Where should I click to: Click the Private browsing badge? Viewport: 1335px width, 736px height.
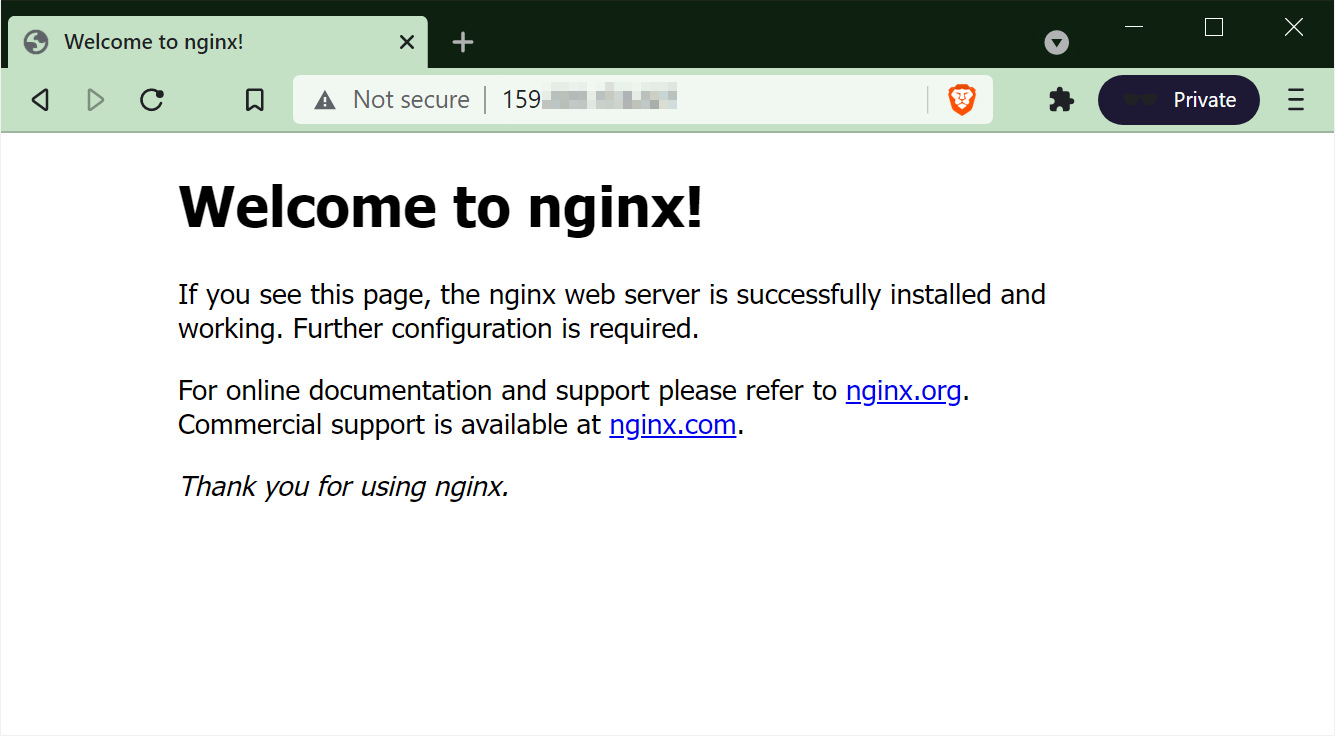1178,99
